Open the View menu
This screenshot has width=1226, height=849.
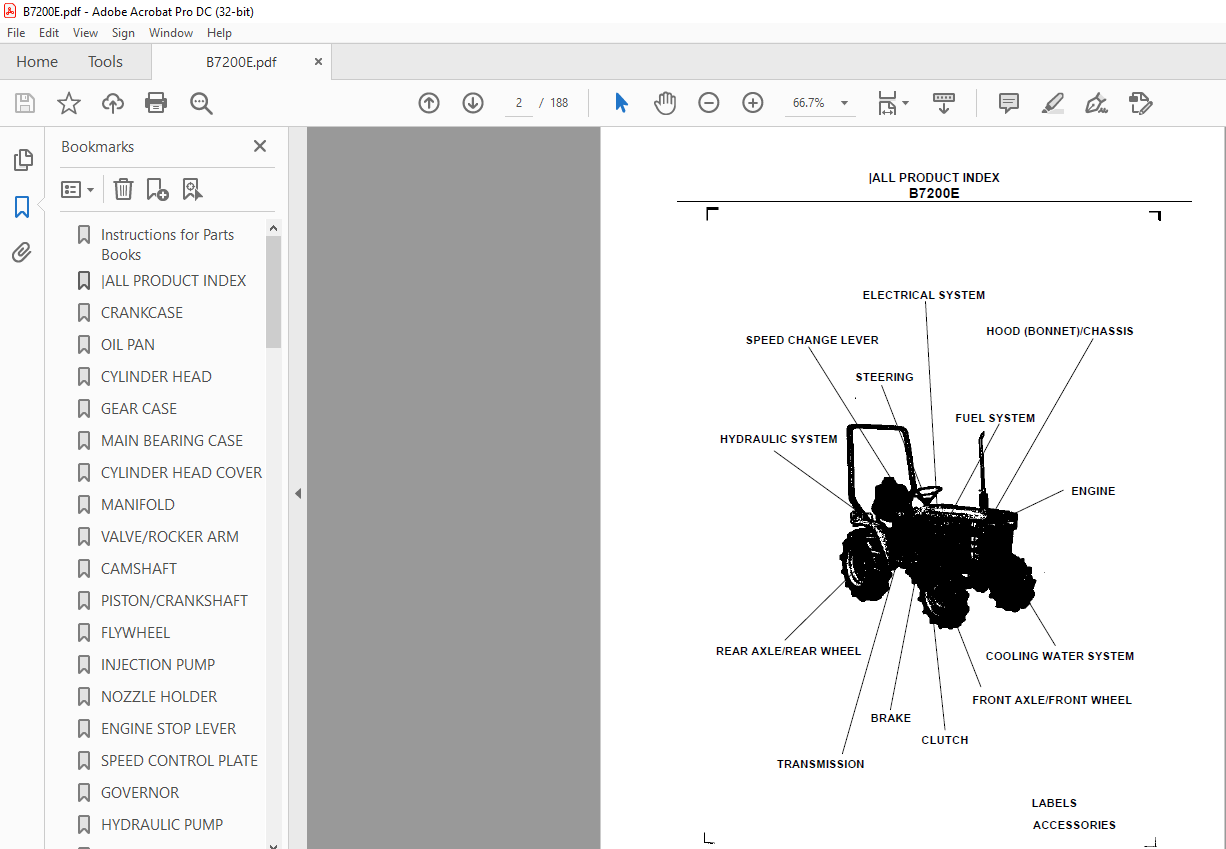tap(85, 32)
